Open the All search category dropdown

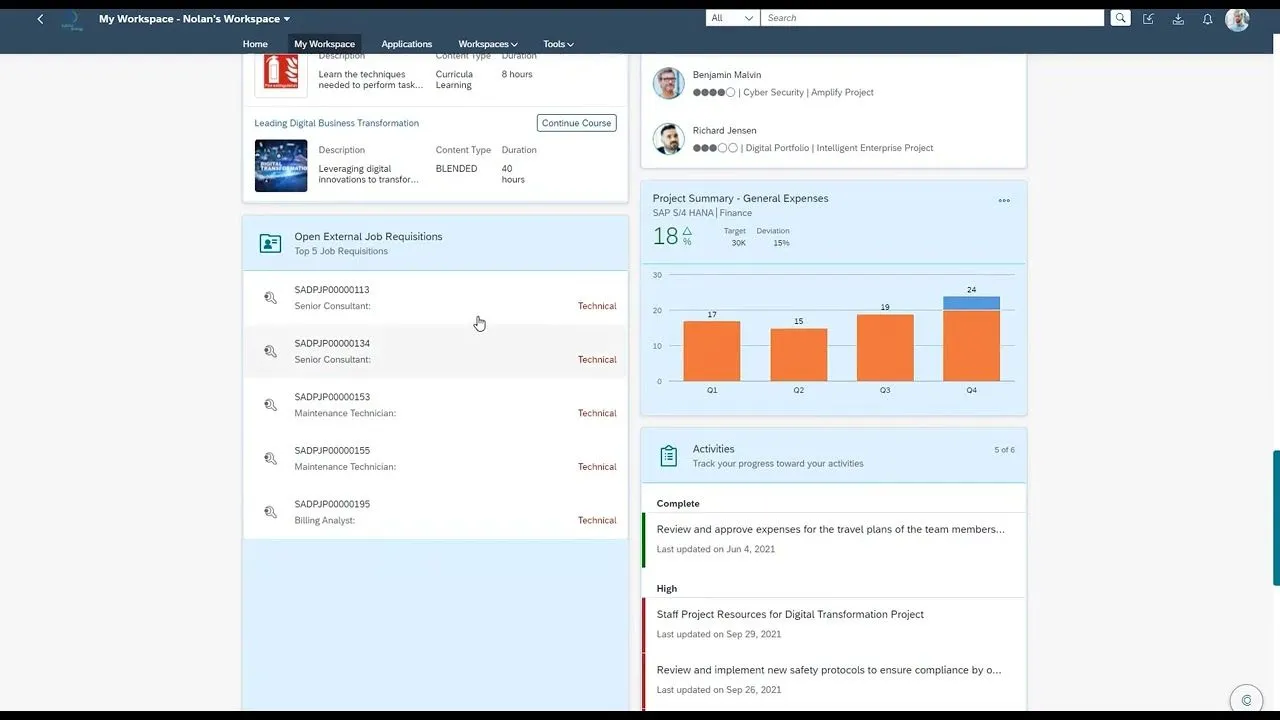(732, 18)
